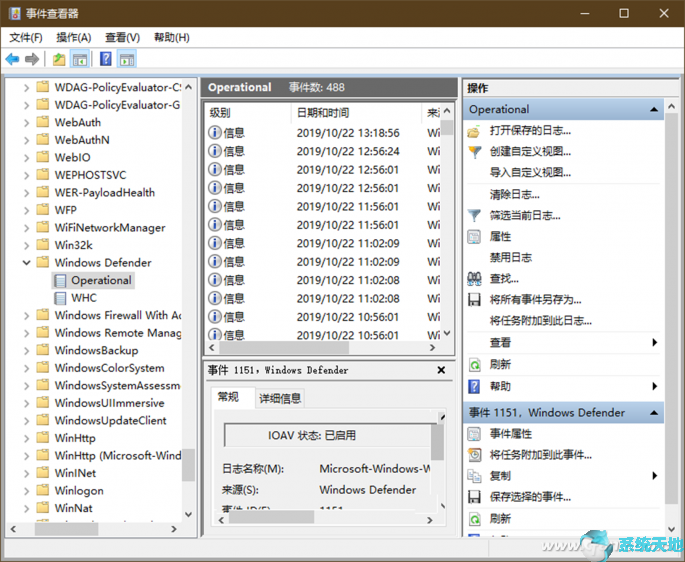Click the IOAV status description text box
The height and width of the screenshot is (562, 685).
click(x=328, y=435)
